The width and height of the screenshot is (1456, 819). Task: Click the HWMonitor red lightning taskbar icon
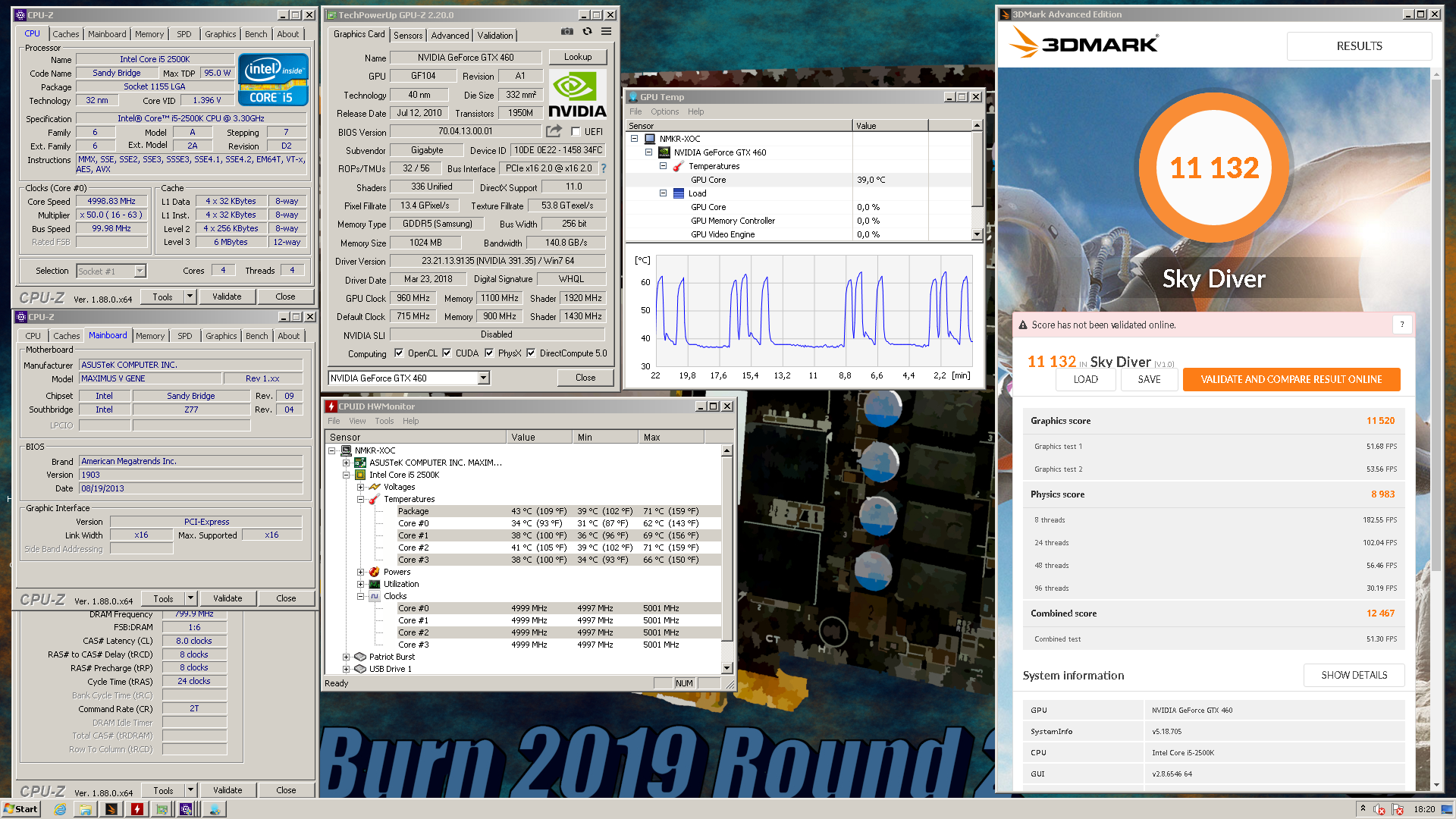137,809
